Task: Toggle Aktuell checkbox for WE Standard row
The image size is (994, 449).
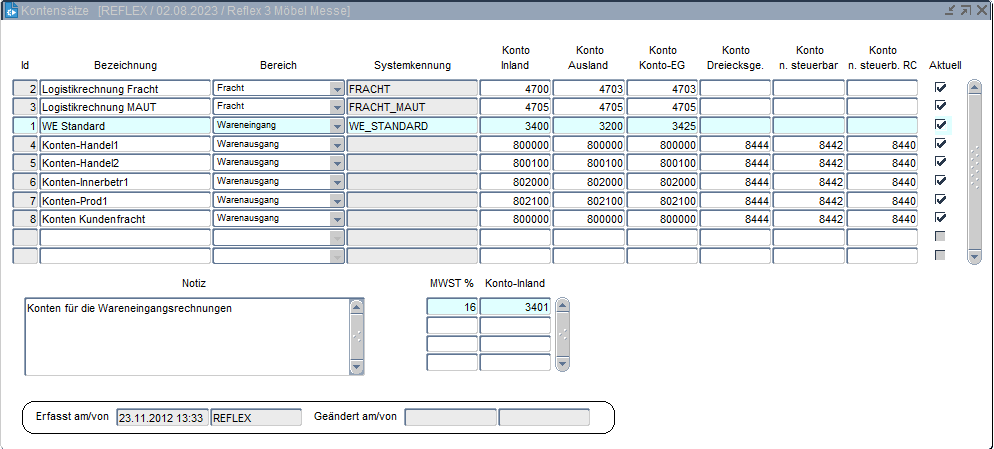Action: tap(939, 125)
